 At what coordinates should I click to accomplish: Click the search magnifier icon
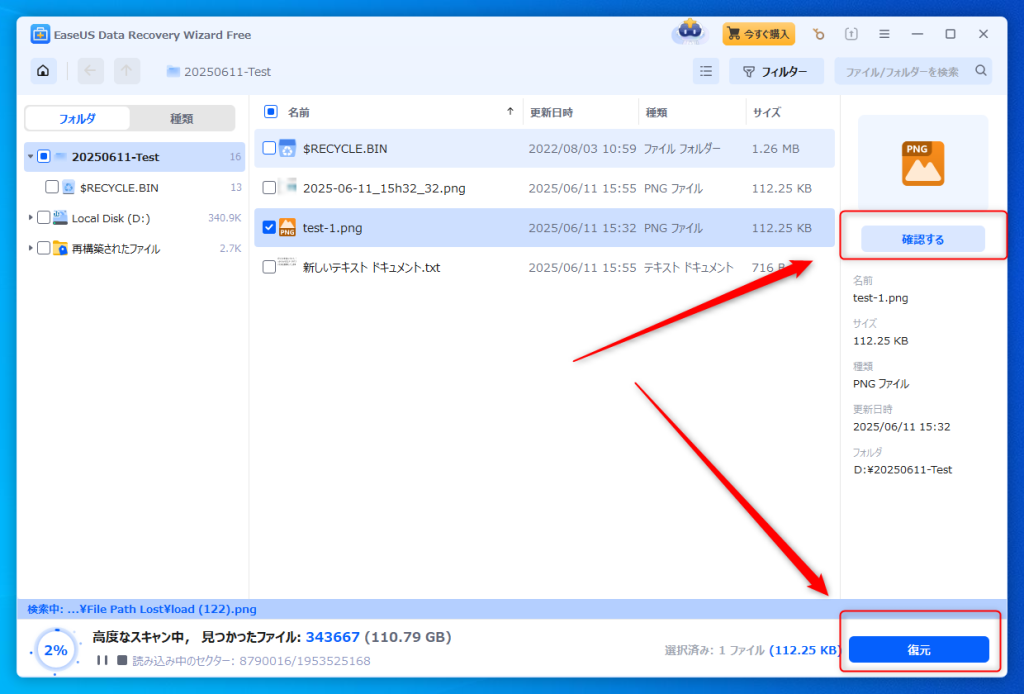coord(981,71)
